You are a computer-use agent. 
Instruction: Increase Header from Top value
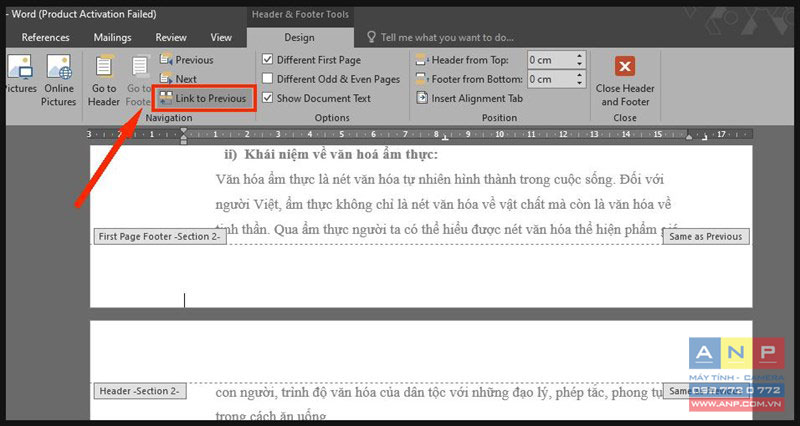pos(580,56)
